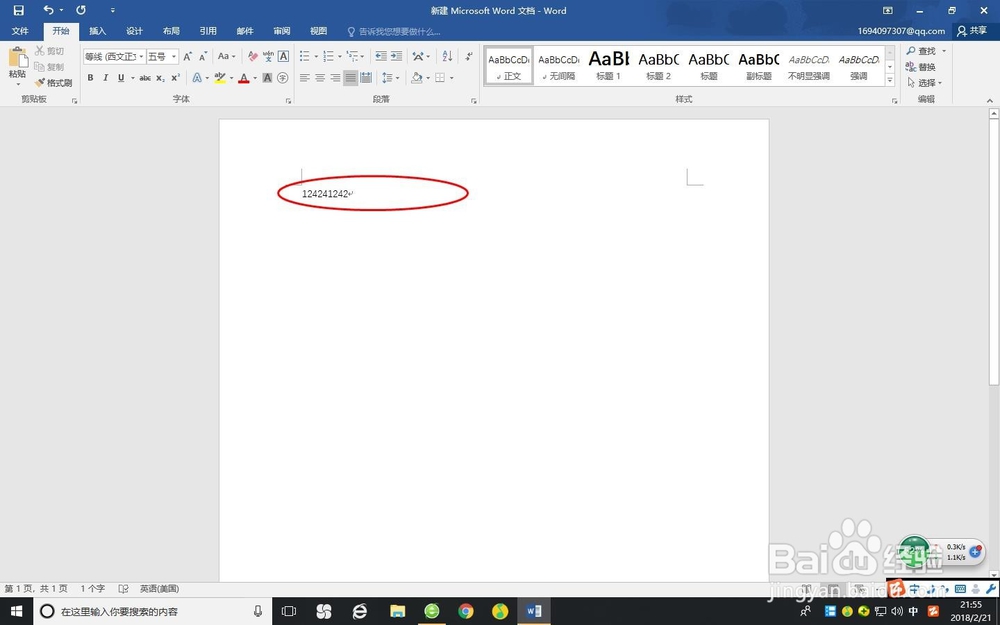
Task: Expand the font size dropdown
Action: coord(174,56)
